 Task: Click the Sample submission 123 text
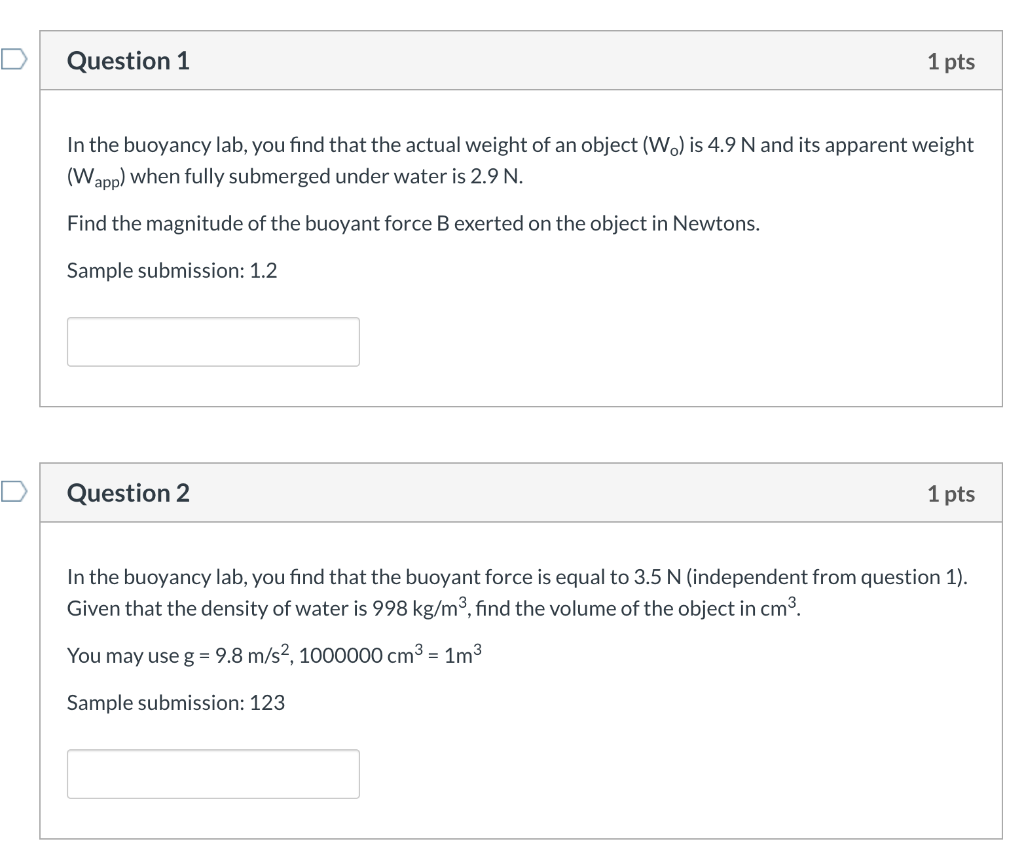(x=175, y=702)
